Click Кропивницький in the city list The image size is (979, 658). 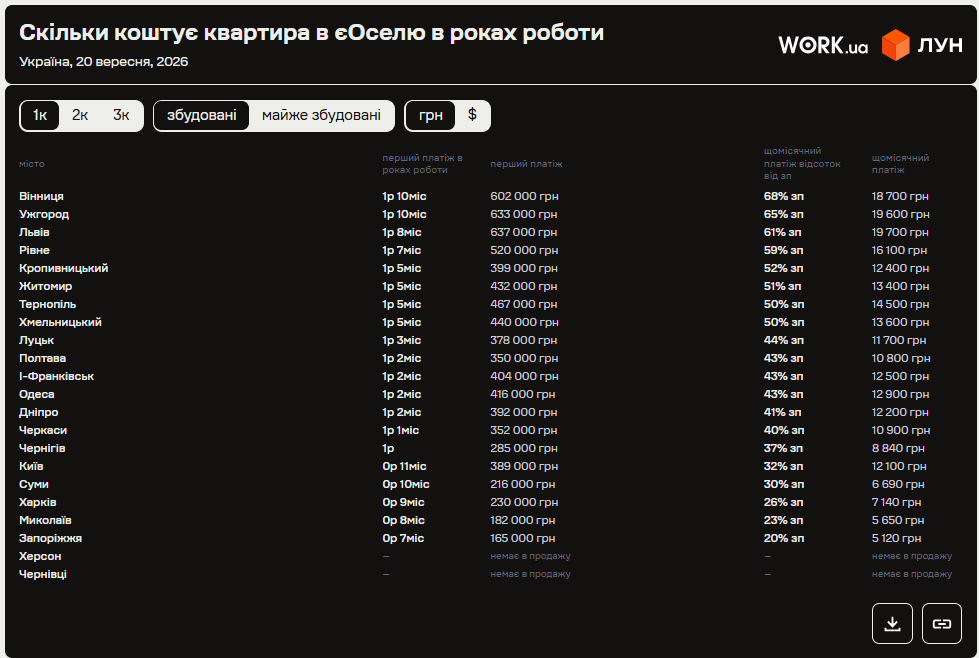(64, 268)
